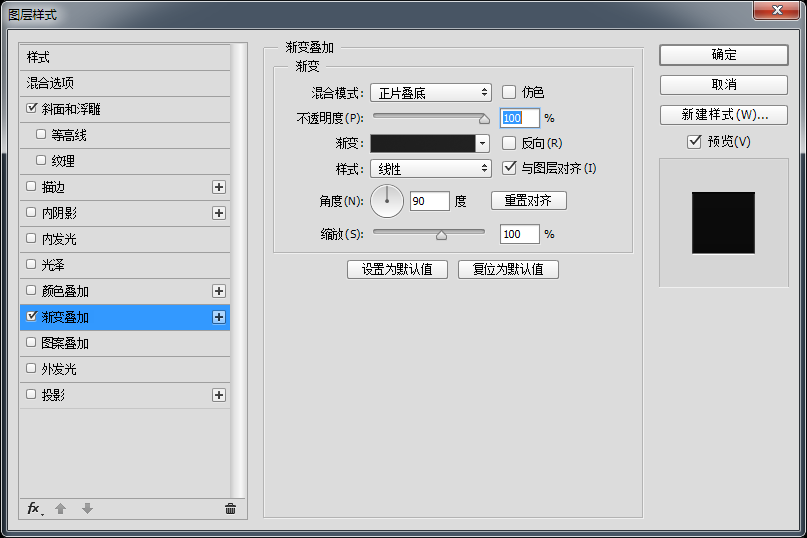Viewport: 807px width, 538px height.
Task: Click the 复位为默认值 button
Action: (x=508, y=269)
